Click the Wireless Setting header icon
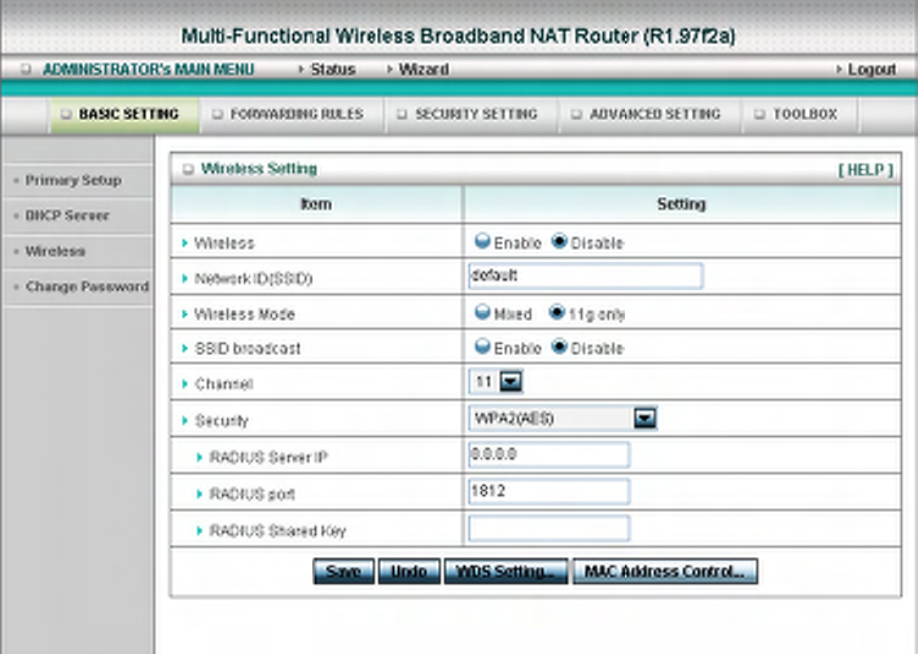918x654 pixels. [x=188, y=169]
